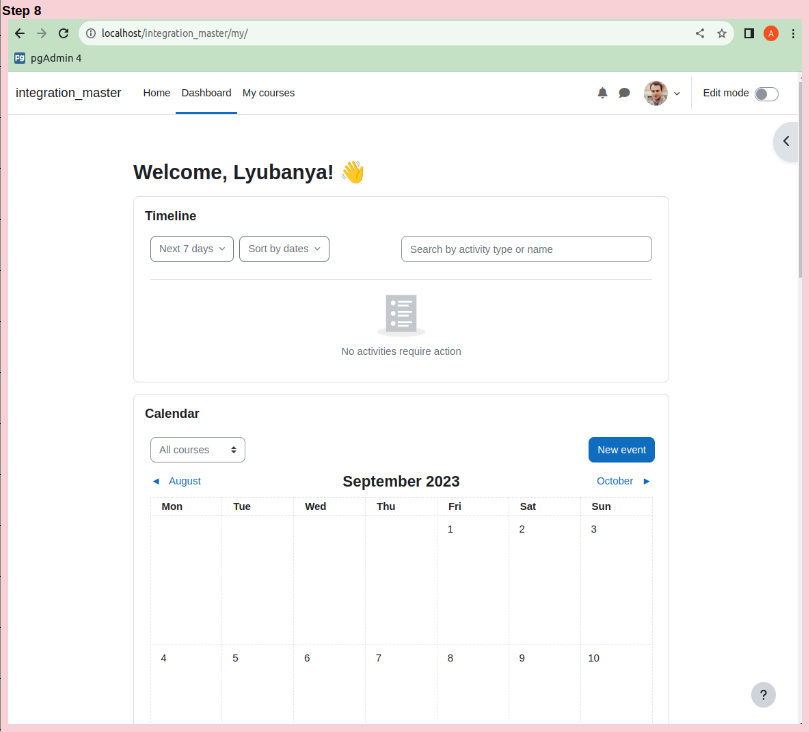Image resolution: width=809 pixels, height=732 pixels.
Task: Focus the timeline activity search field
Action: pyautogui.click(x=526, y=249)
